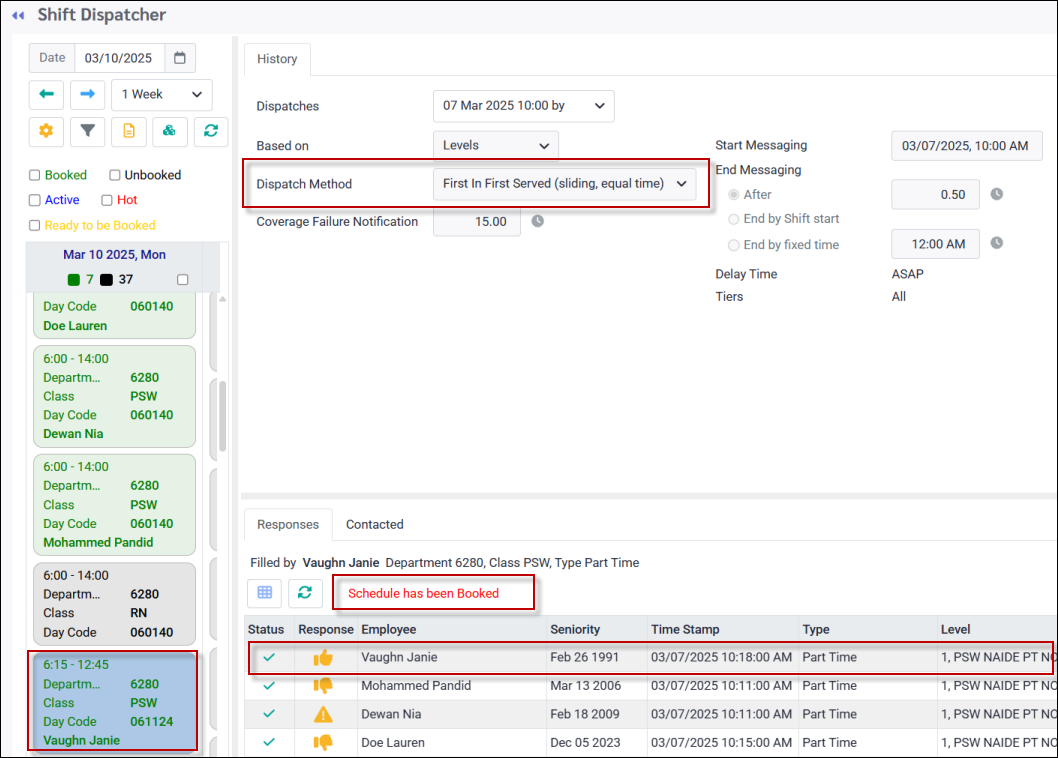The height and width of the screenshot is (758, 1058).
Task: Click the black unbooked count square
Action: click(106, 279)
